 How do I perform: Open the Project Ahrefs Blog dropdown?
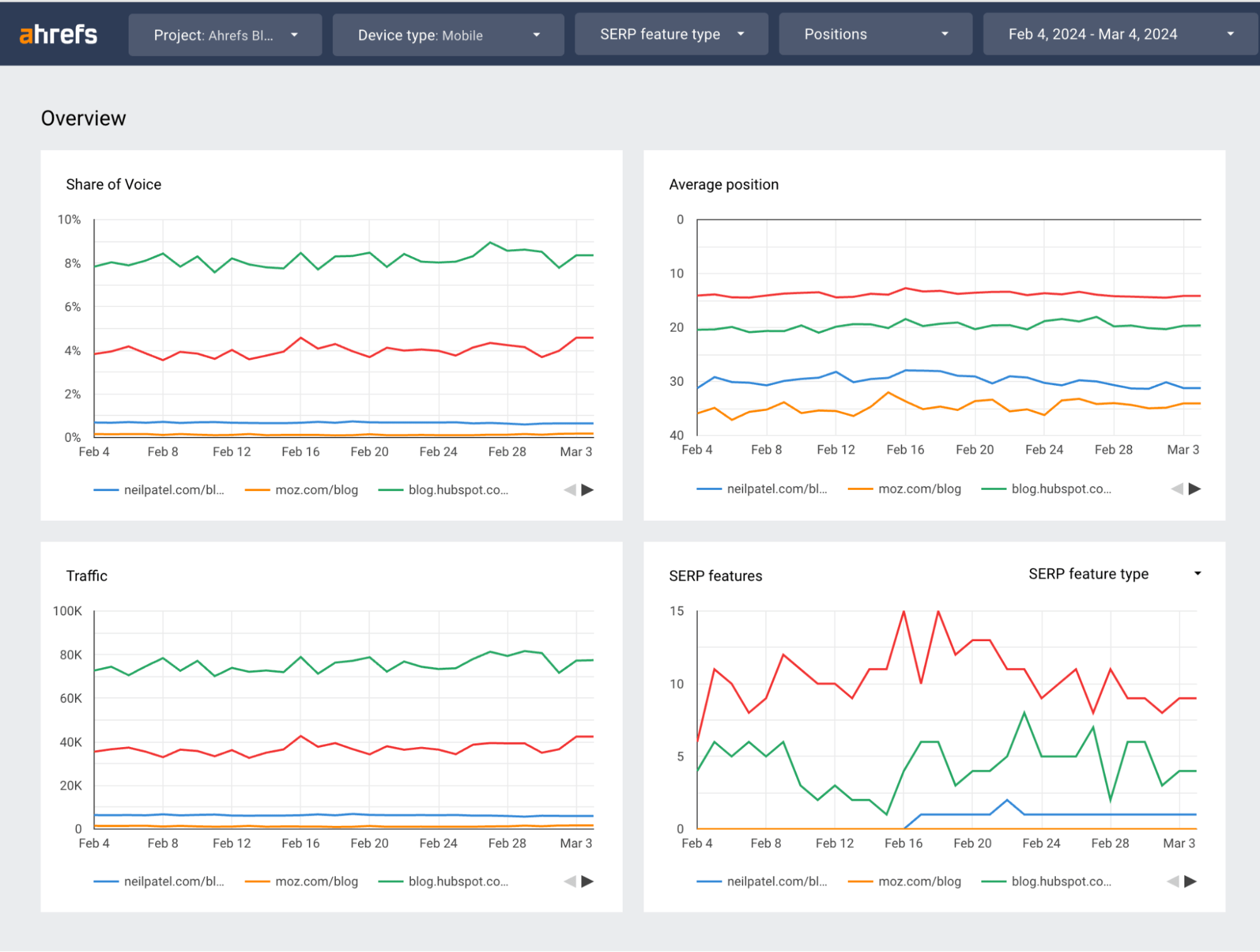tap(225, 35)
